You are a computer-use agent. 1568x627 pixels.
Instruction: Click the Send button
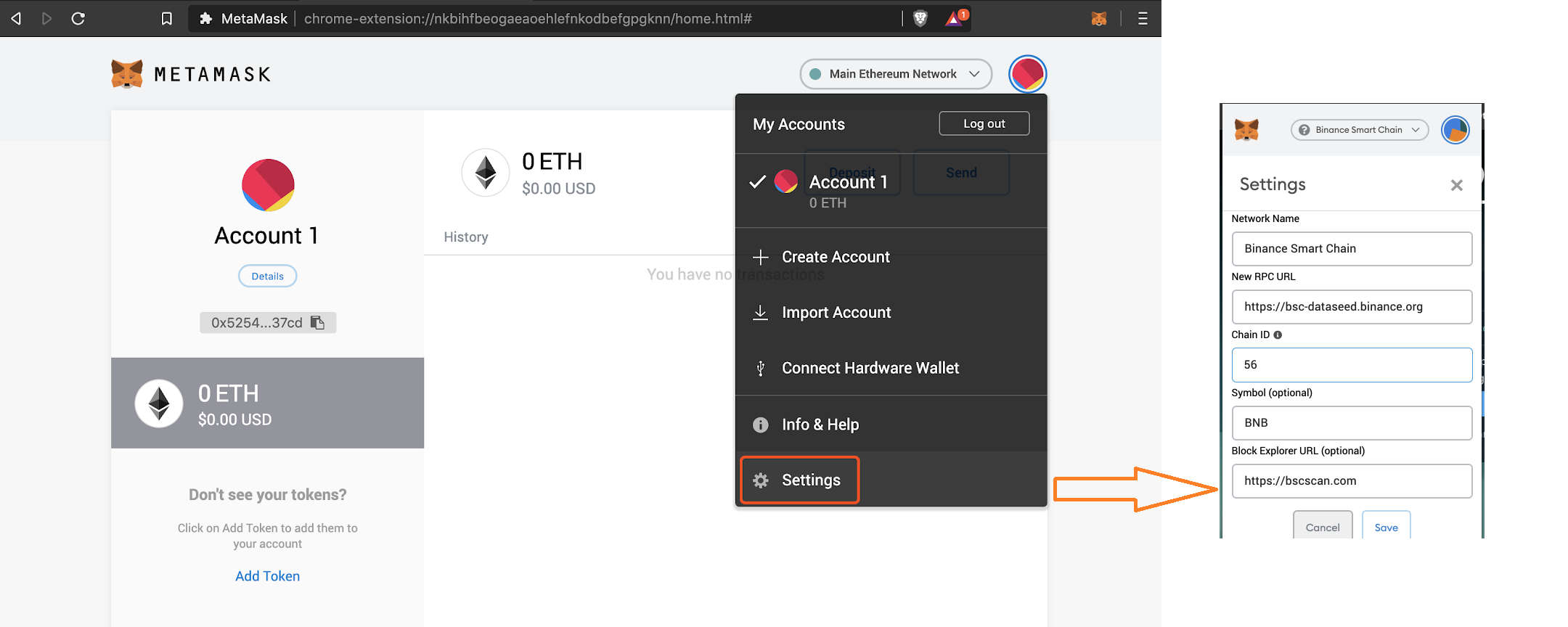pos(961,173)
